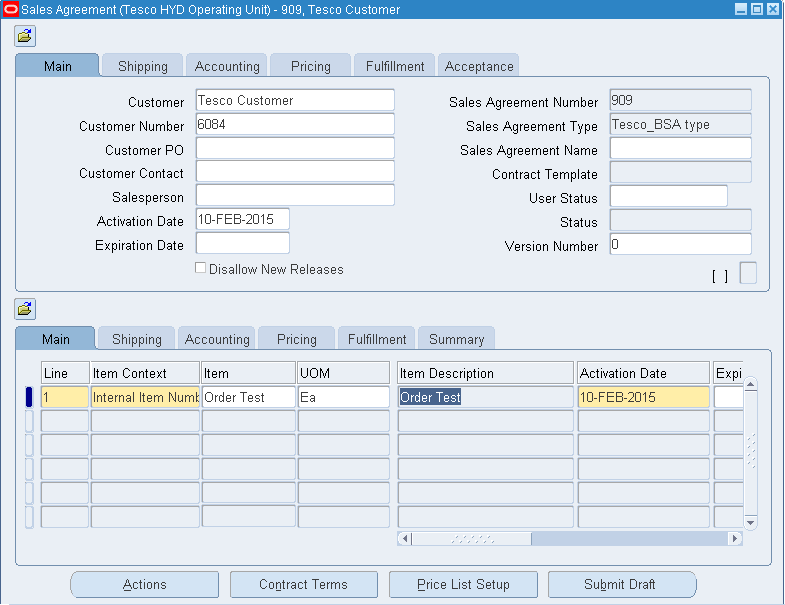Open Contract Terms

coord(303,584)
